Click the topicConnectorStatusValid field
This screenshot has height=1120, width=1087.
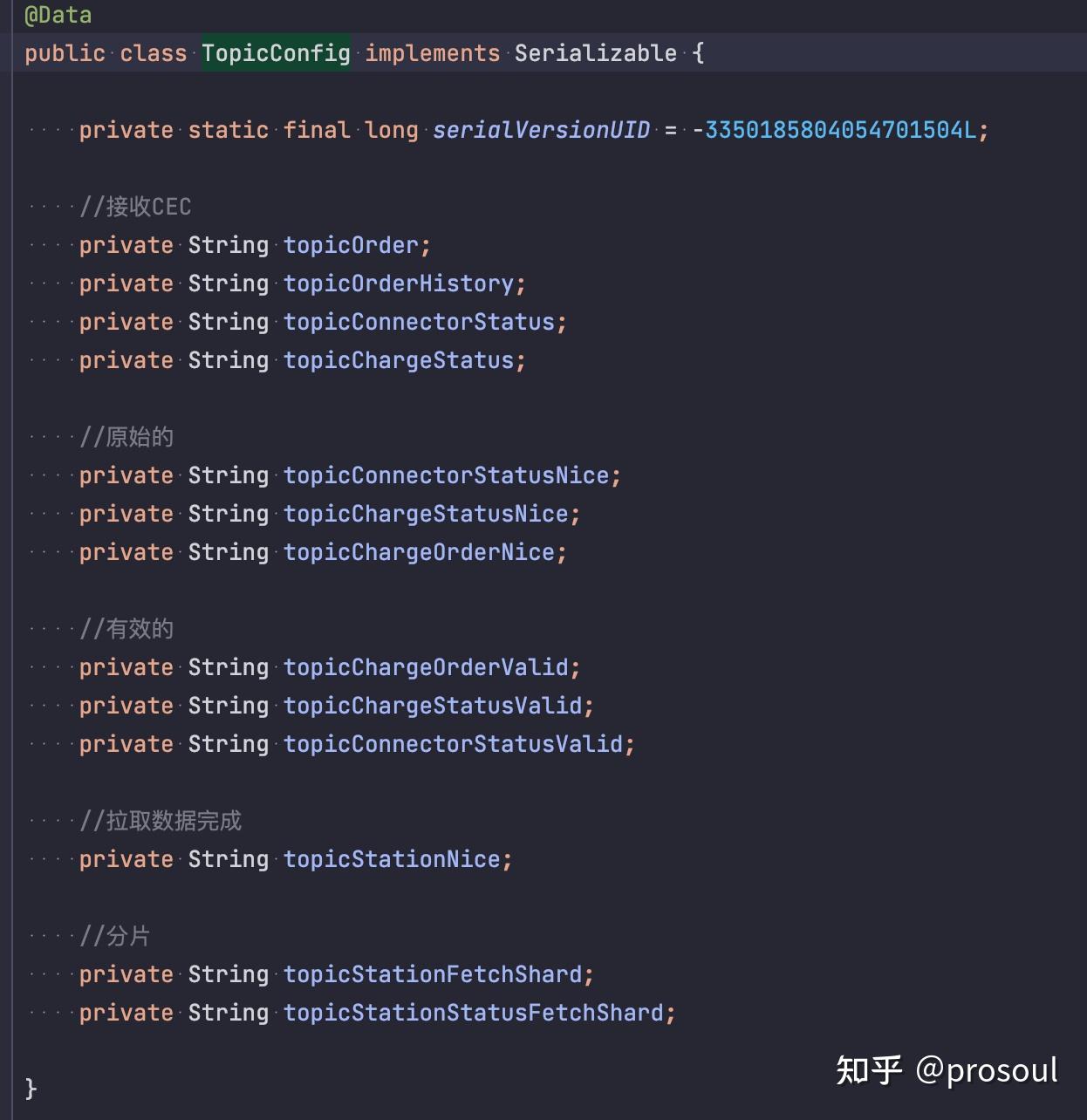coord(453,744)
